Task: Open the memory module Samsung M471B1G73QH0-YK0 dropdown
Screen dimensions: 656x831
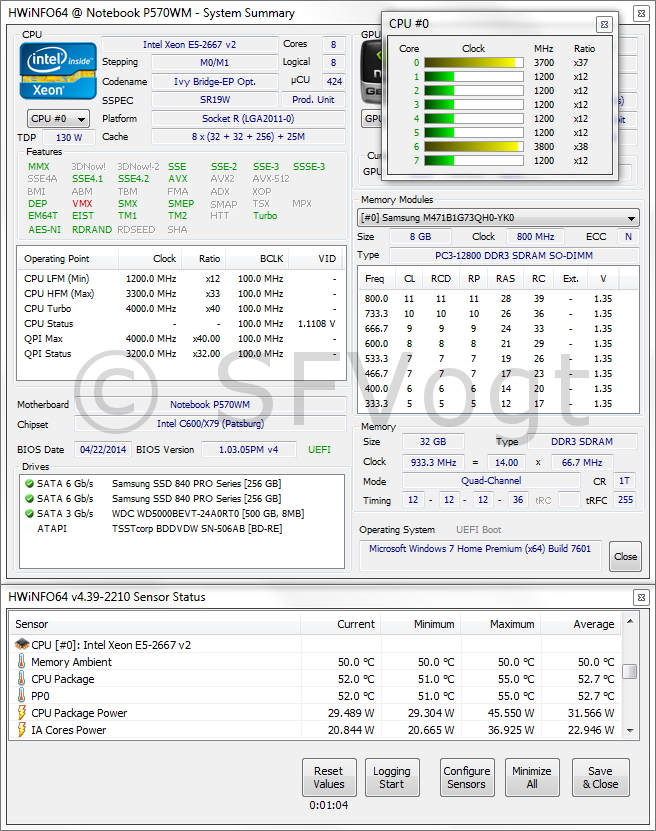Action: tap(498, 218)
